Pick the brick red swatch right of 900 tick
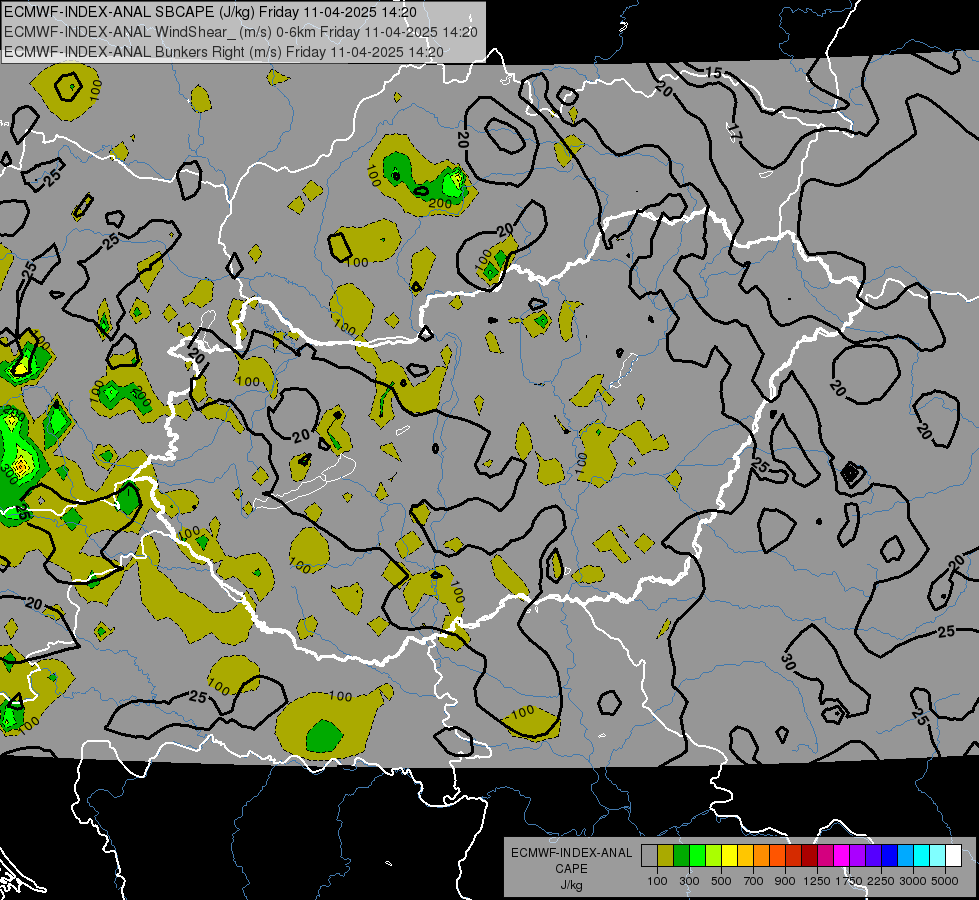Screen dimensions: 979x900 tap(794, 856)
